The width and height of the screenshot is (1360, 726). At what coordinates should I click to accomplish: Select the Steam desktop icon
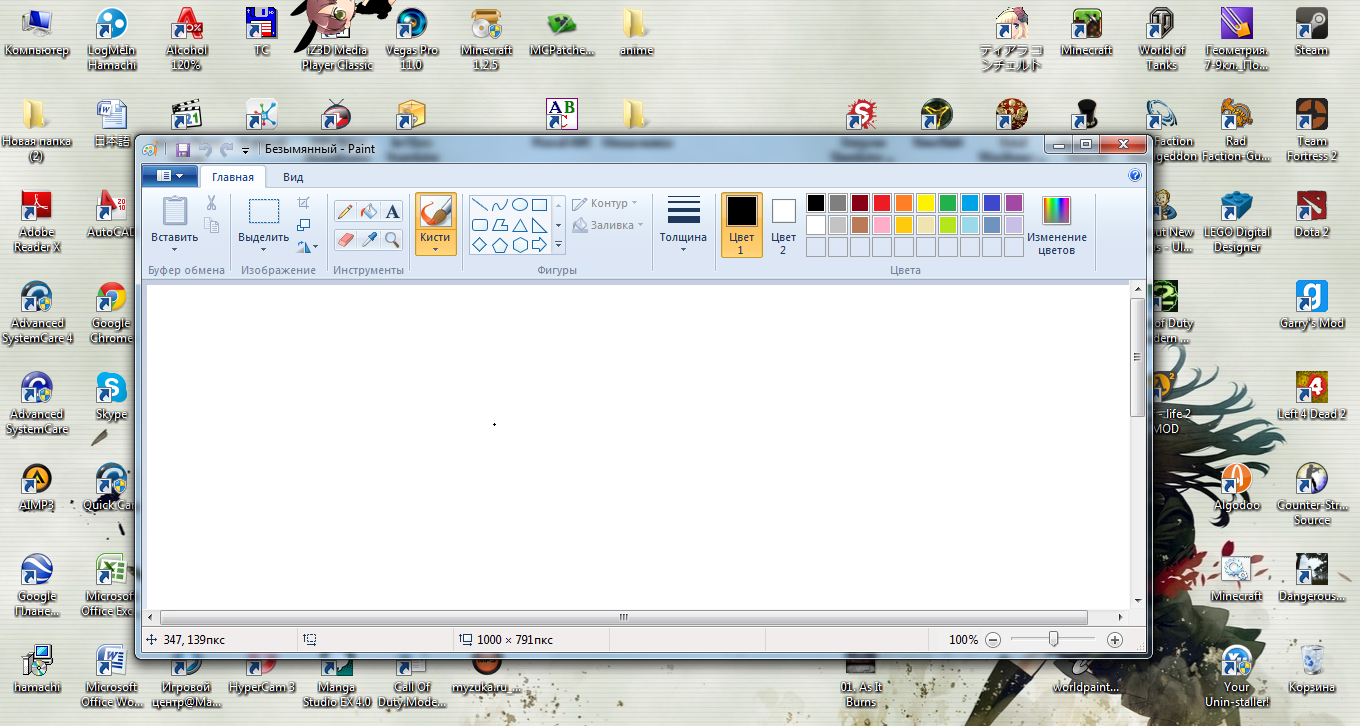tap(1311, 31)
